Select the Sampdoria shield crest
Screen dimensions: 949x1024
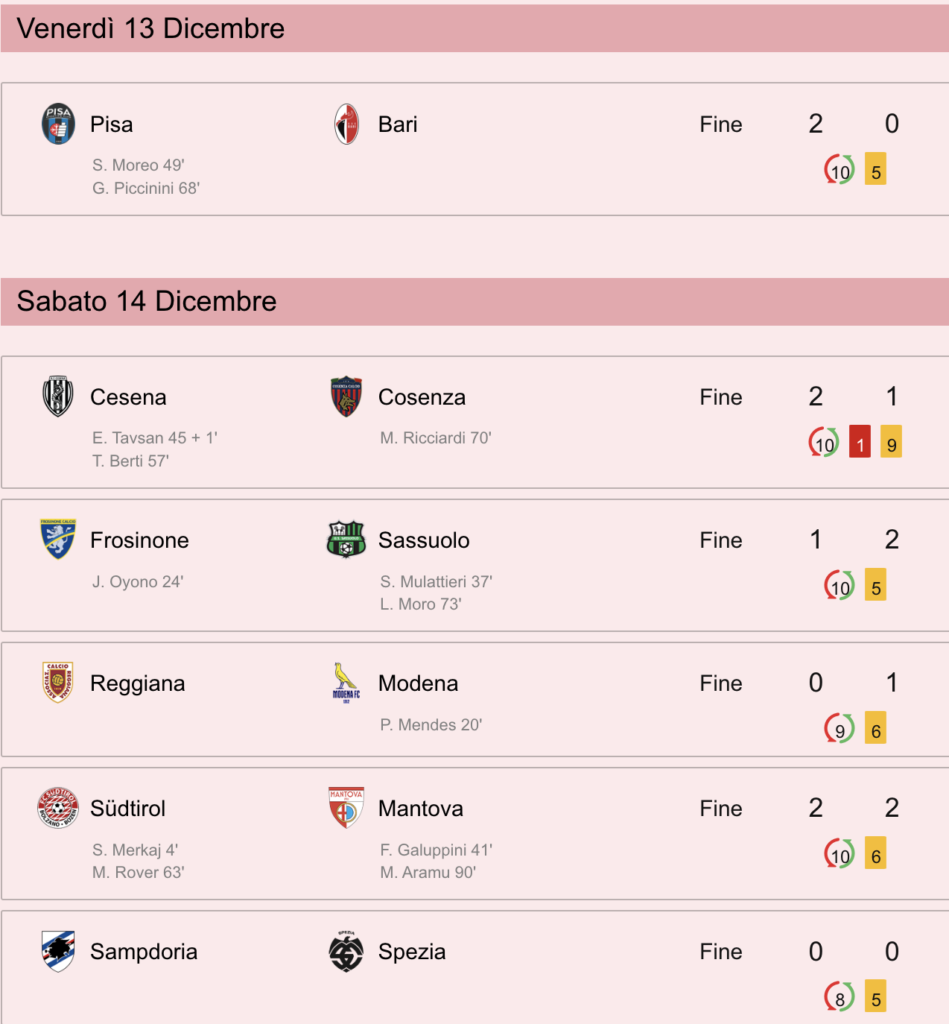click(x=58, y=952)
